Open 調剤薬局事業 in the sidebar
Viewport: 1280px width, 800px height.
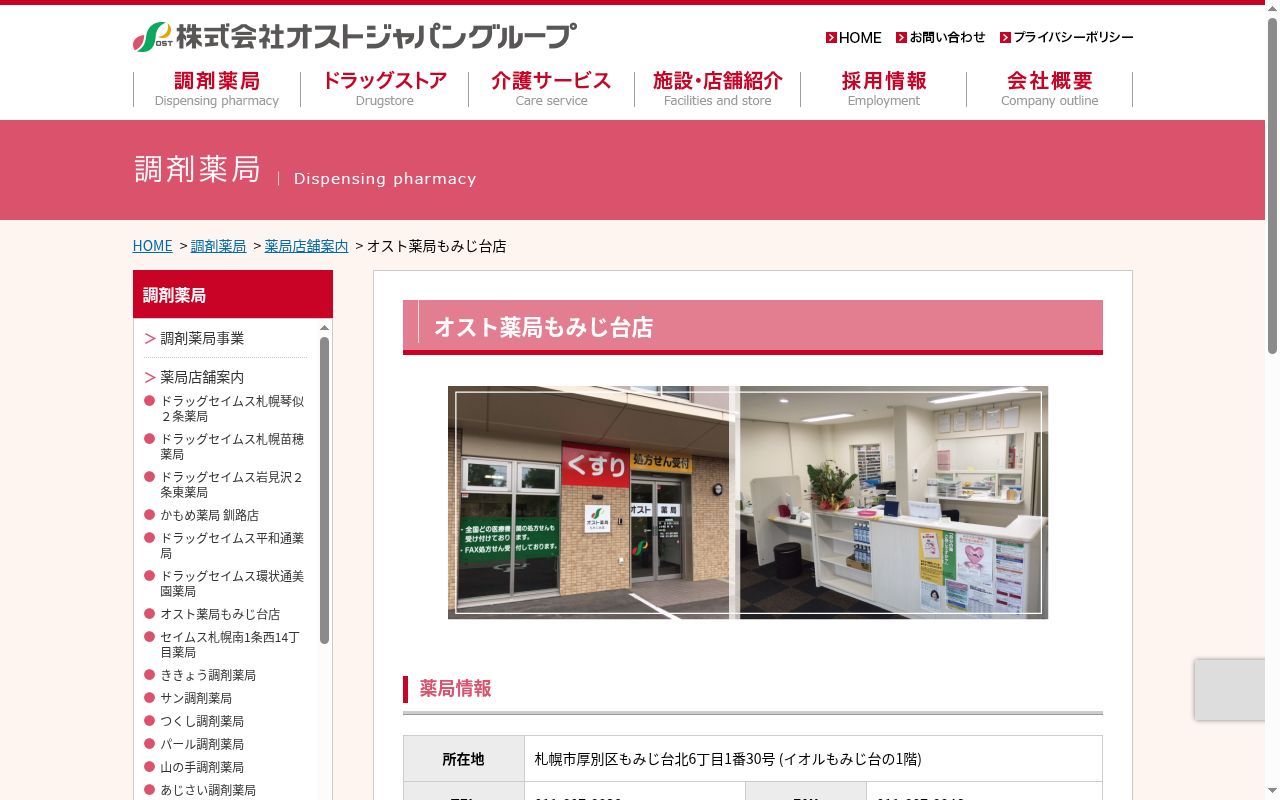pos(202,338)
